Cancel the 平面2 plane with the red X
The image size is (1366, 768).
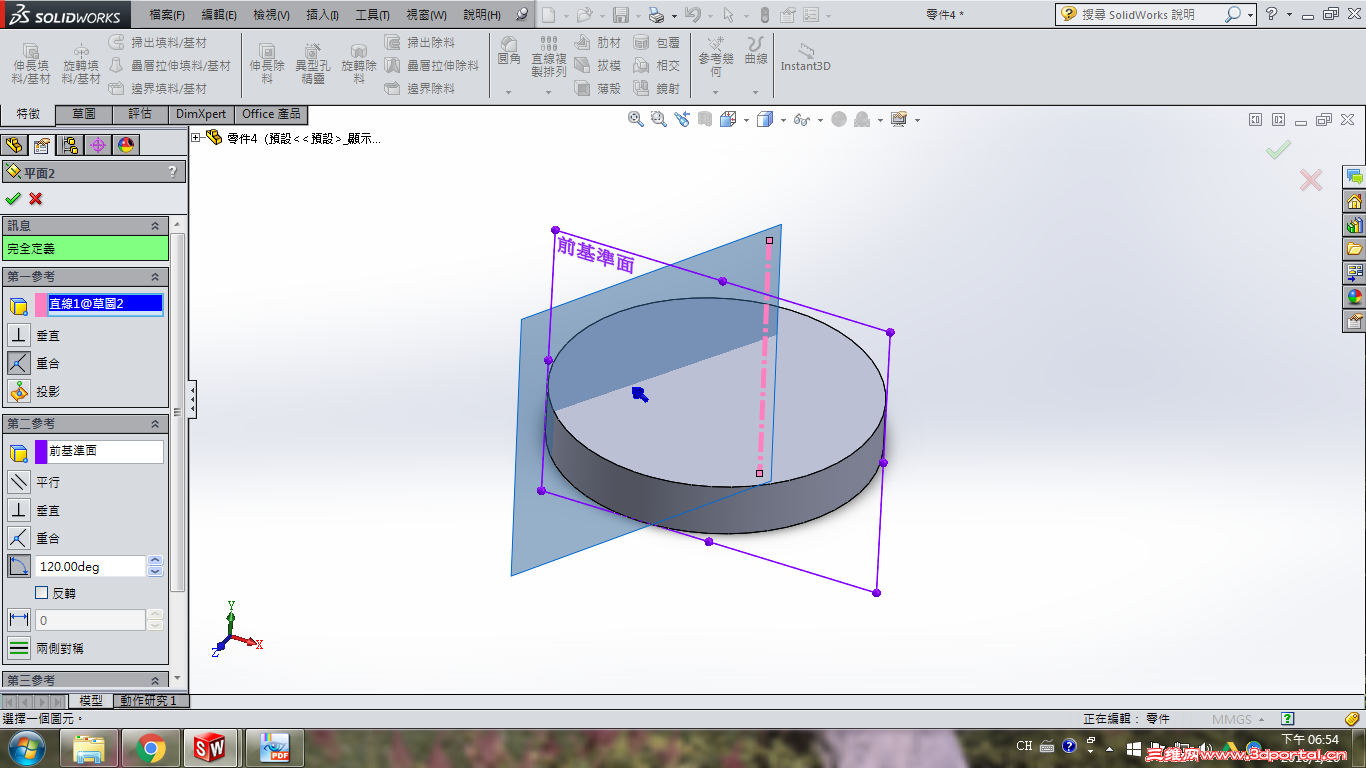coord(36,199)
